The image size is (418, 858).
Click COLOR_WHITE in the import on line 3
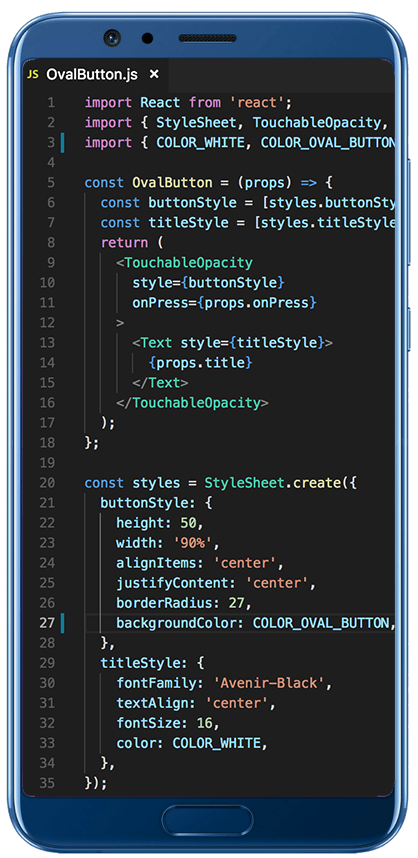pos(200,142)
